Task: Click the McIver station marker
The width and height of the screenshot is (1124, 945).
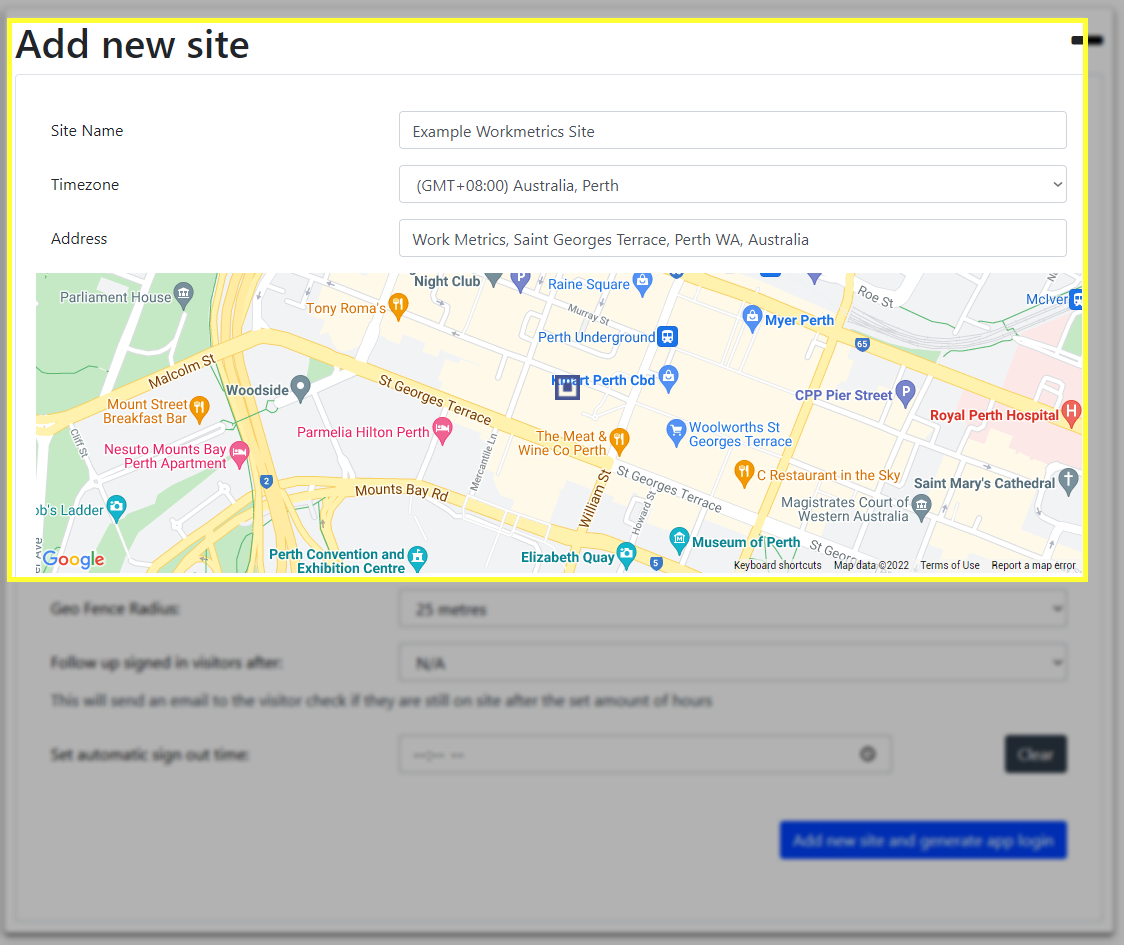Action: [1075, 299]
